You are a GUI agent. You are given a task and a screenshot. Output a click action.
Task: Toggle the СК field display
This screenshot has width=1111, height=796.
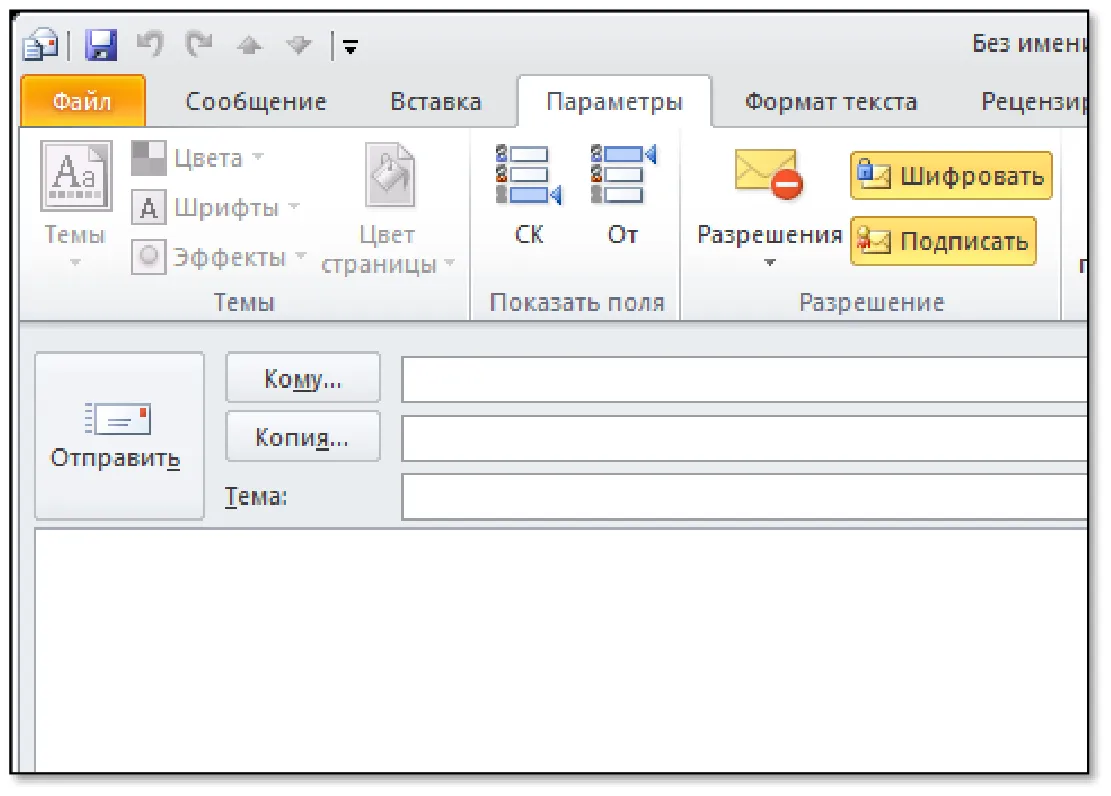[529, 195]
